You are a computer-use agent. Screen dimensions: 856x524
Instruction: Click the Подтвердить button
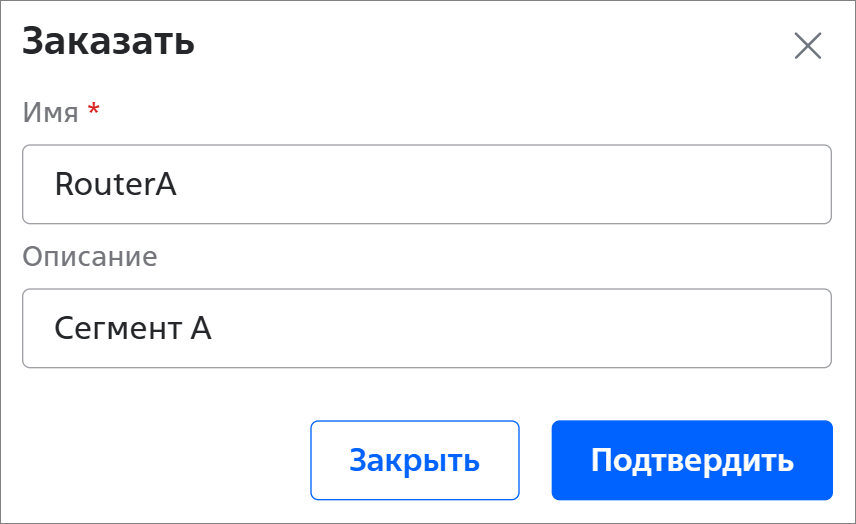pos(692,460)
